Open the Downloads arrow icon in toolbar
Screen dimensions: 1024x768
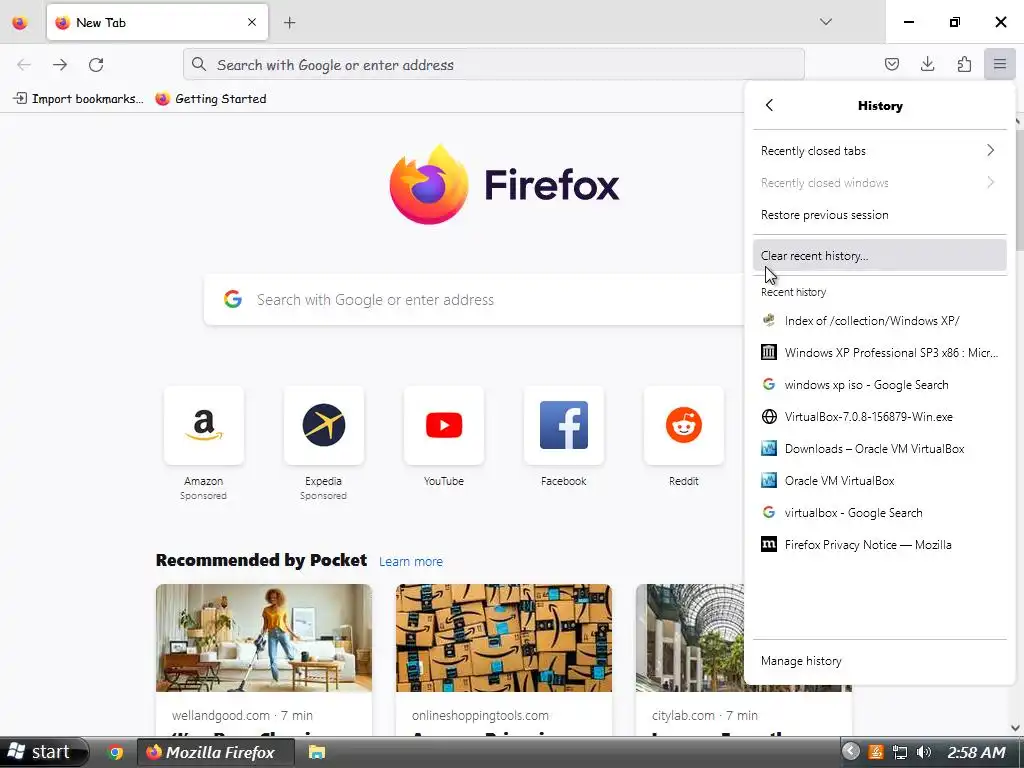point(927,64)
